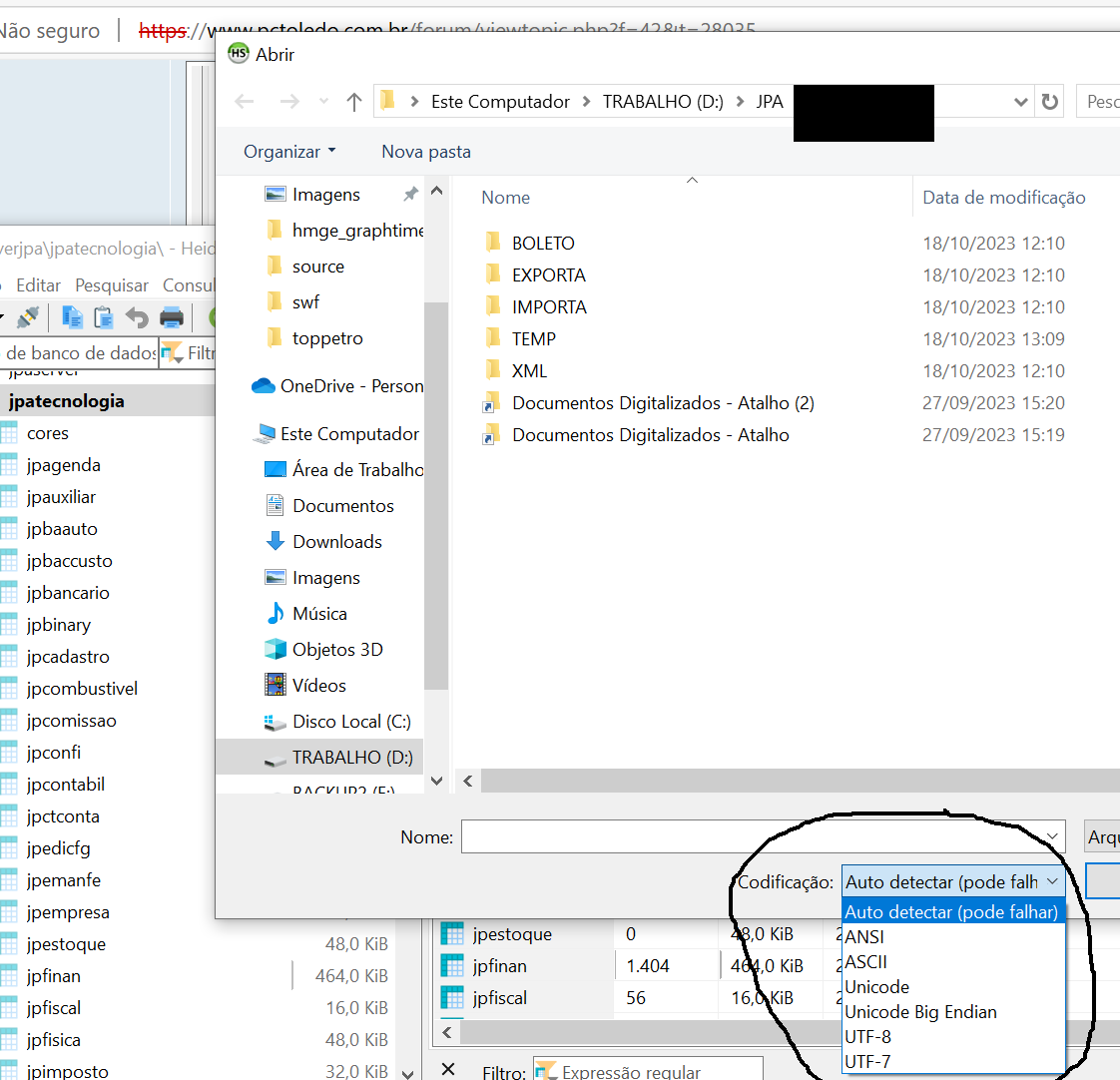Open hmge_graphtime folder in sidebar
Viewport: 1120px width, 1080px height.
coord(356,230)
